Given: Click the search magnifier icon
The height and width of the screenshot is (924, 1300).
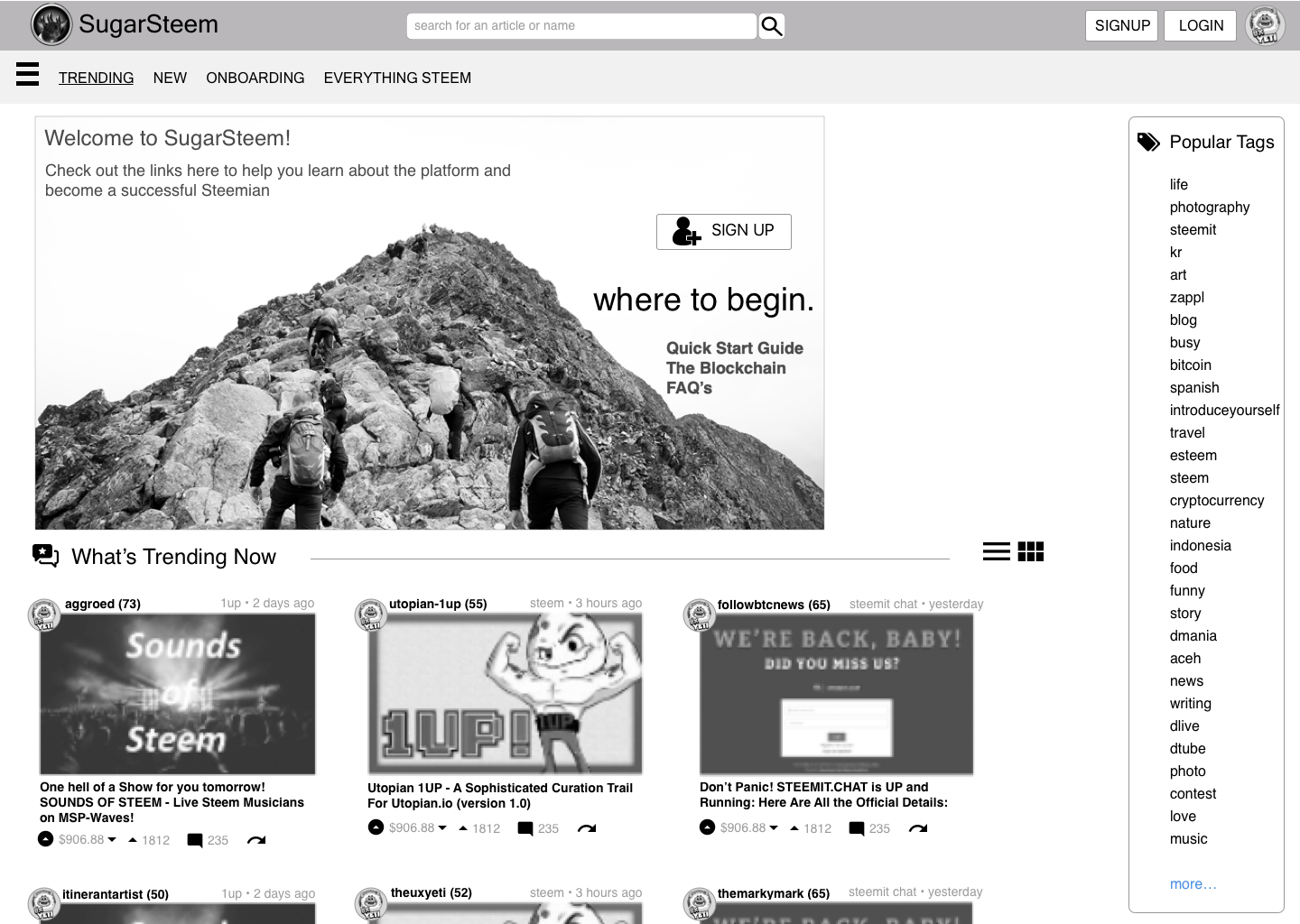Looking at the screenshot, I should pyautogui.click(x=772, y=26).
